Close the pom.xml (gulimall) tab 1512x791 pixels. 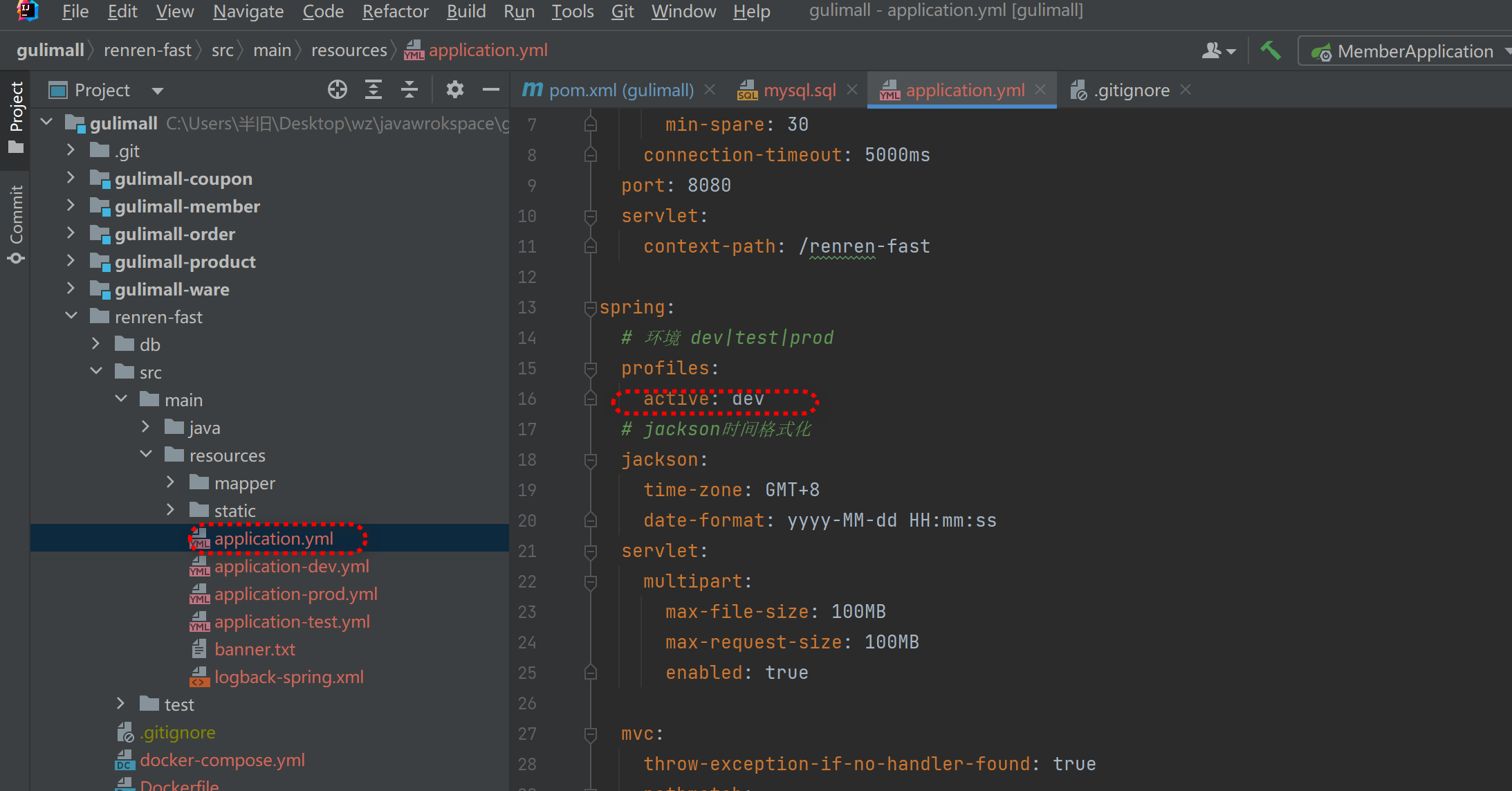point(710,90)
